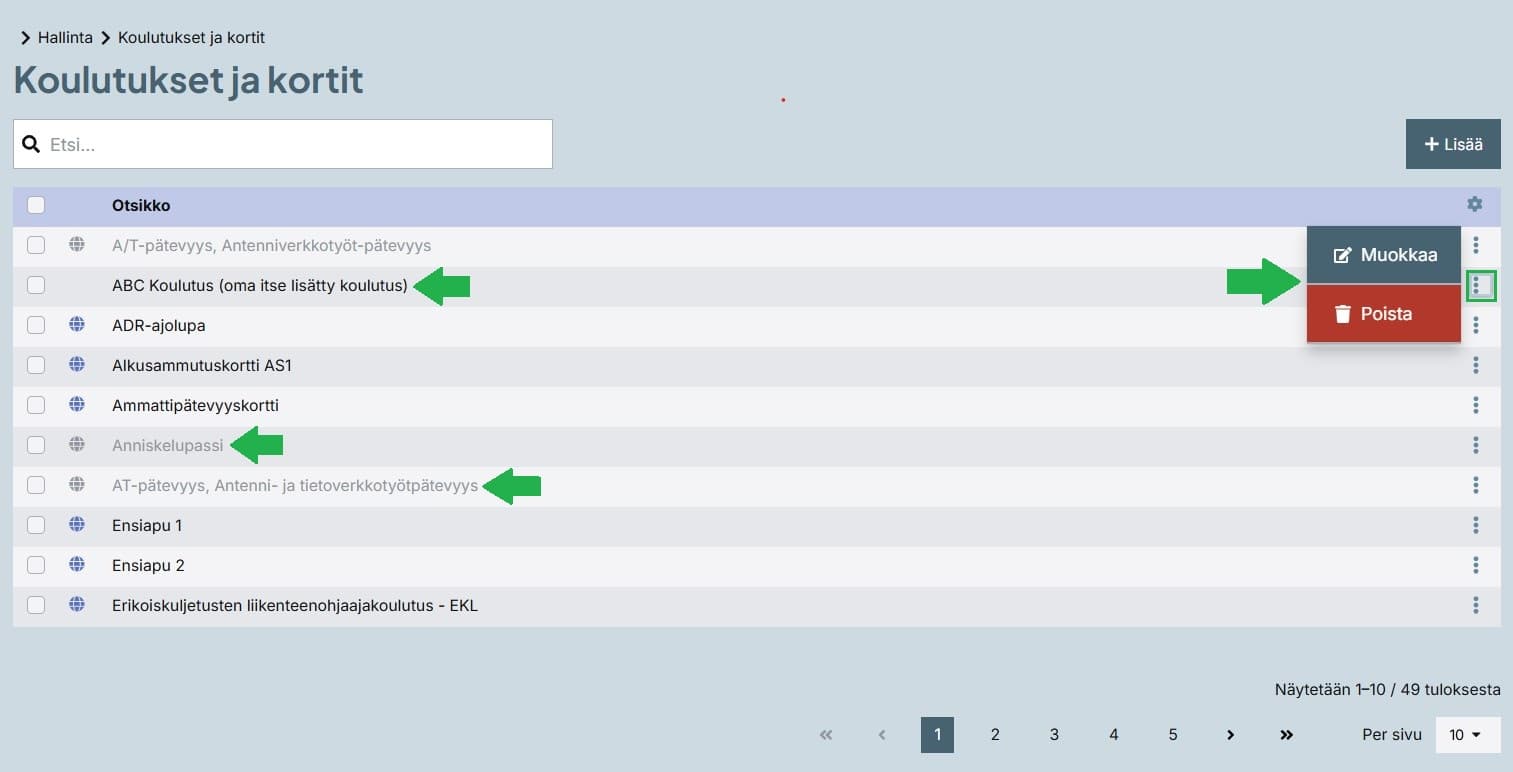Image resolution: width=1513 pixels, height=772 pixels.
Task: Click globe icon beside Alkusammutuskortti AS1
Action: coord(77,365)
